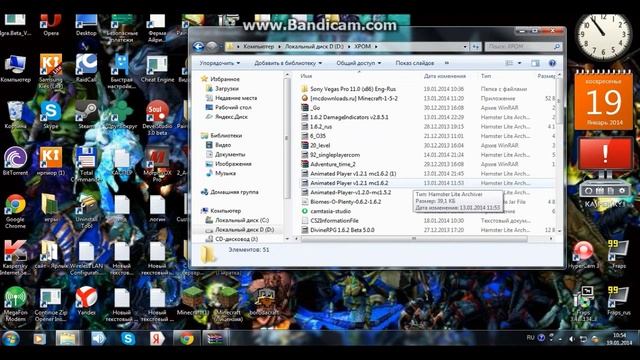Open the Yandex desktop shortcut

[x=86, y=301]
